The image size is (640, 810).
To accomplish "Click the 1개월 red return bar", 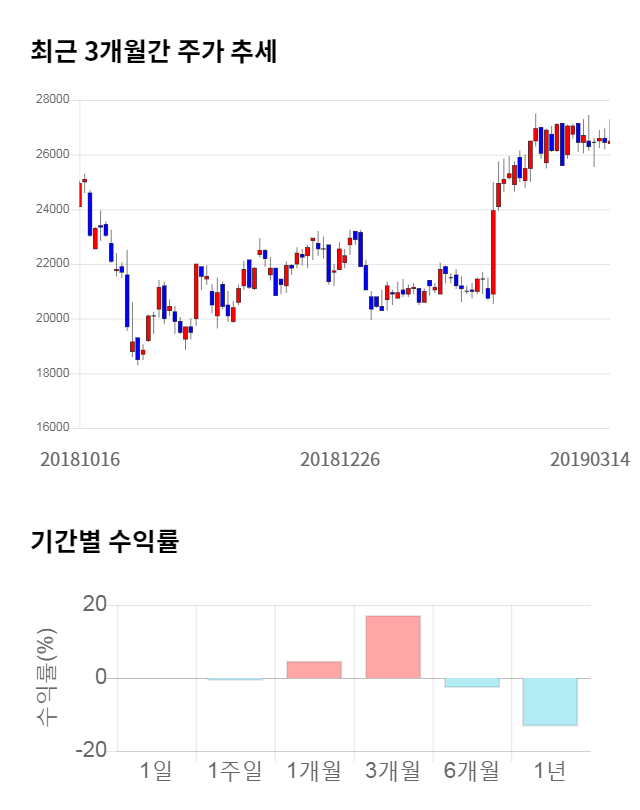I will click(314, 670).
